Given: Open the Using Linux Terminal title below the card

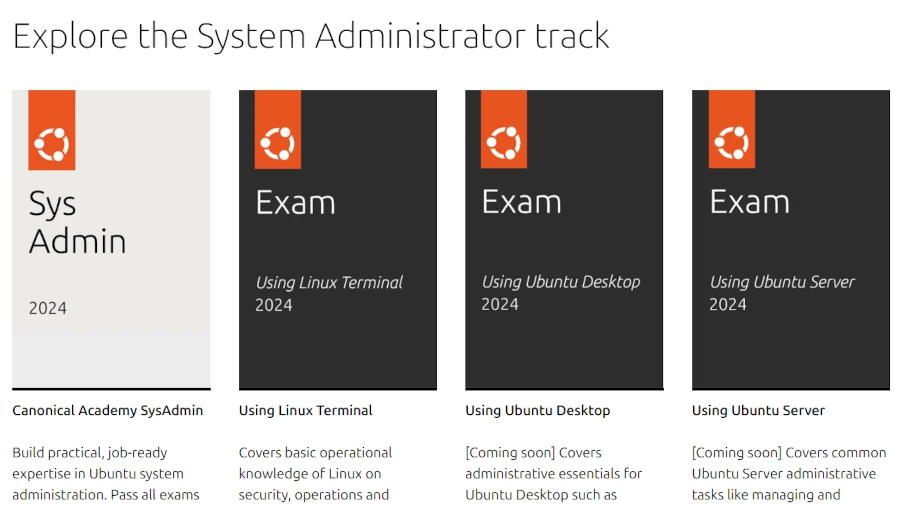Looking at the screenshot, I should pyautogui.click(x=305, y=410).
